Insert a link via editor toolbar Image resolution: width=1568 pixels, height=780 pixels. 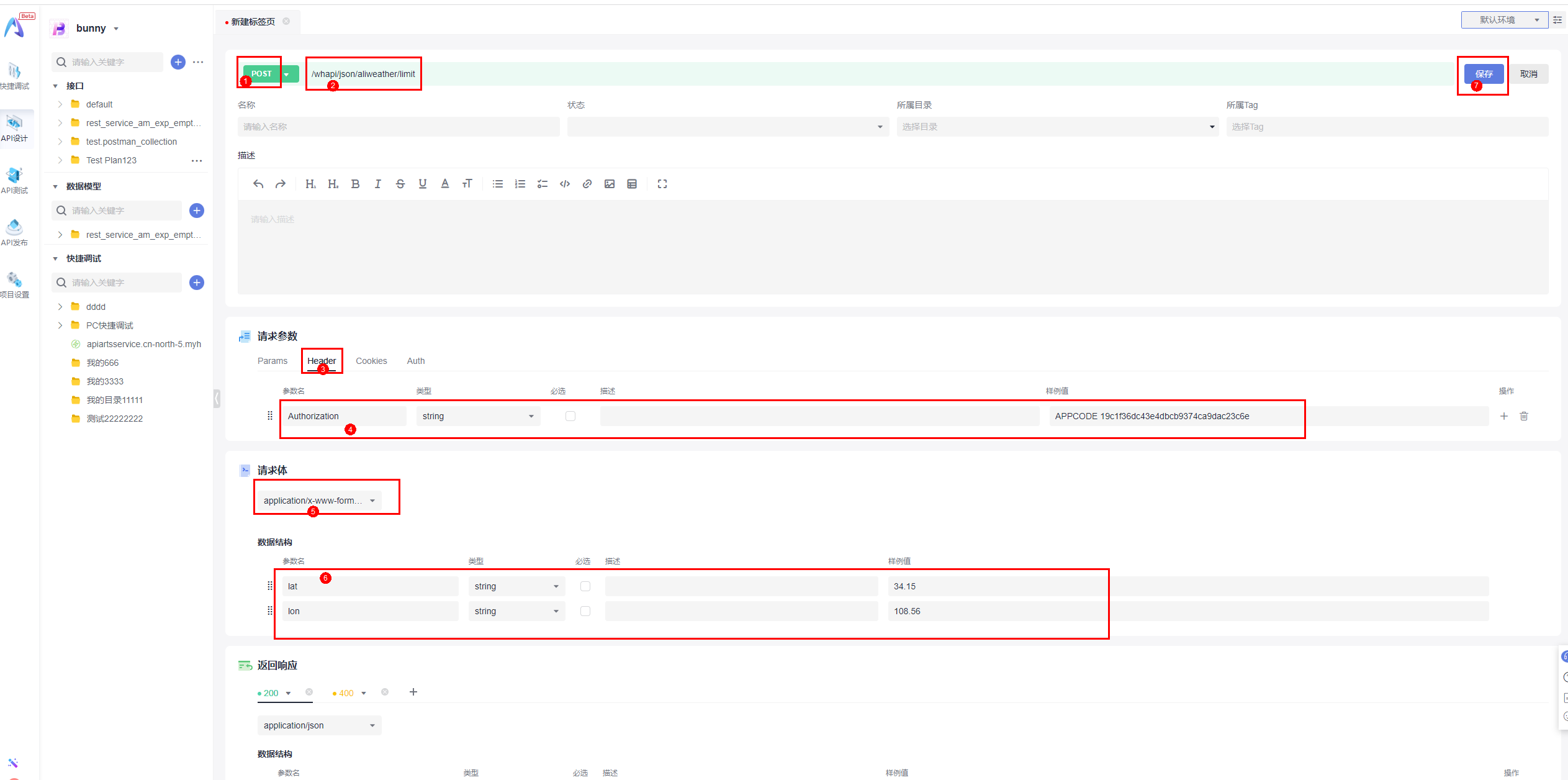[587, 184]
